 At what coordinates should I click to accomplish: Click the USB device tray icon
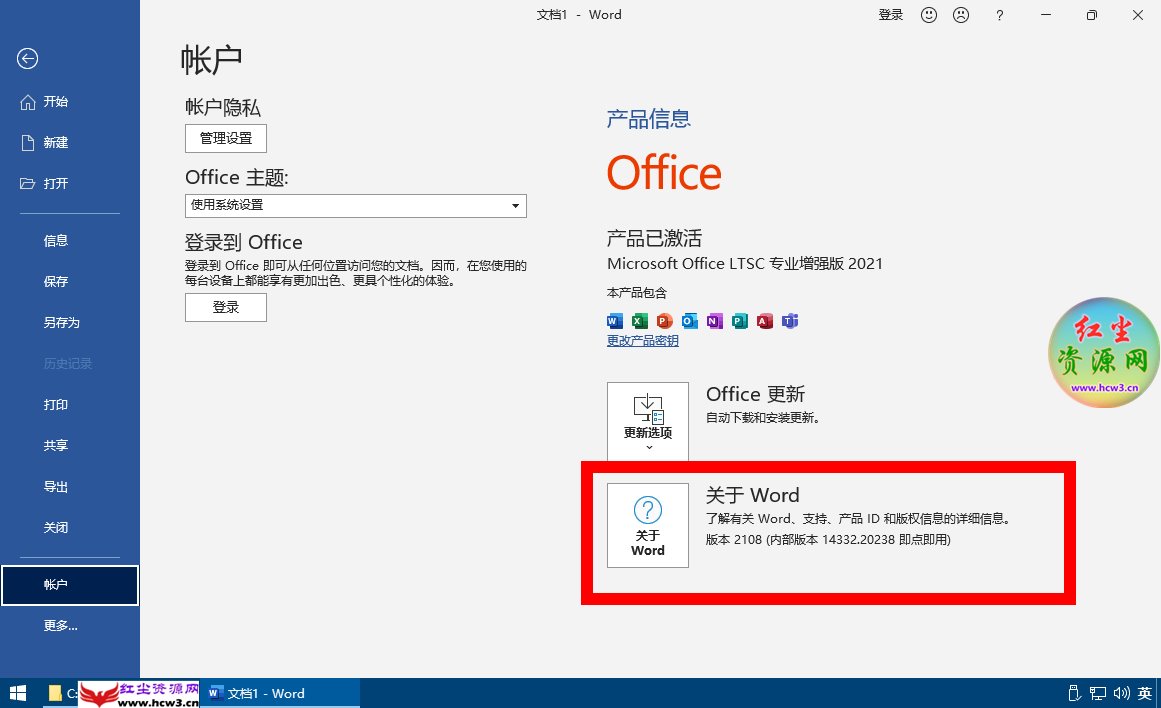[x=1075, y=693]
